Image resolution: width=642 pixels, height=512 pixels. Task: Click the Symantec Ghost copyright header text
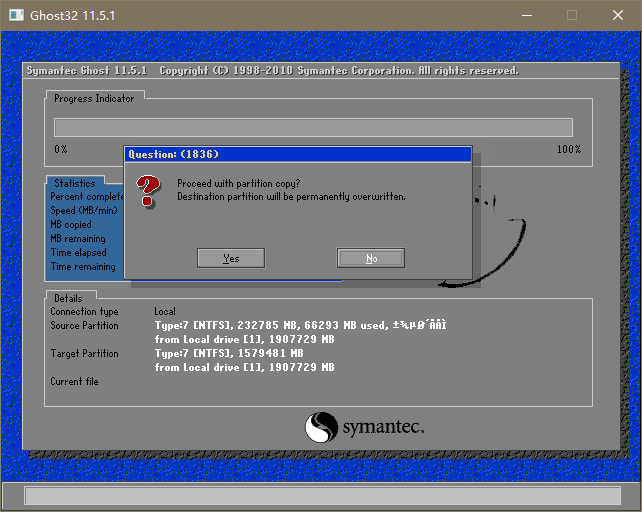point(272,71)
